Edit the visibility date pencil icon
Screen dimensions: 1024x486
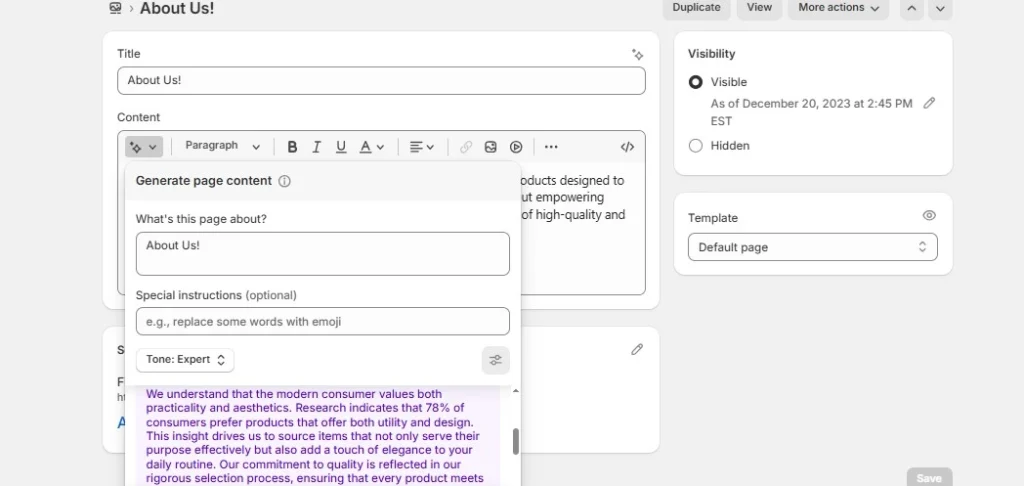(929, 103)
